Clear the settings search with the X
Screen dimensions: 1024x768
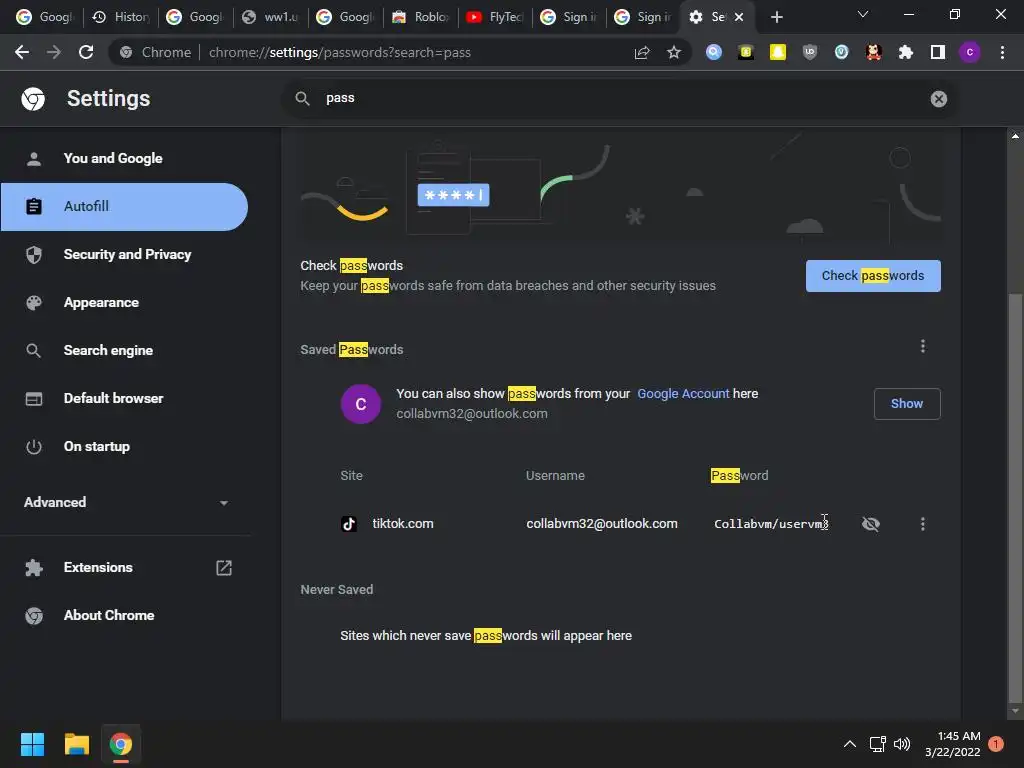(938, 99)
